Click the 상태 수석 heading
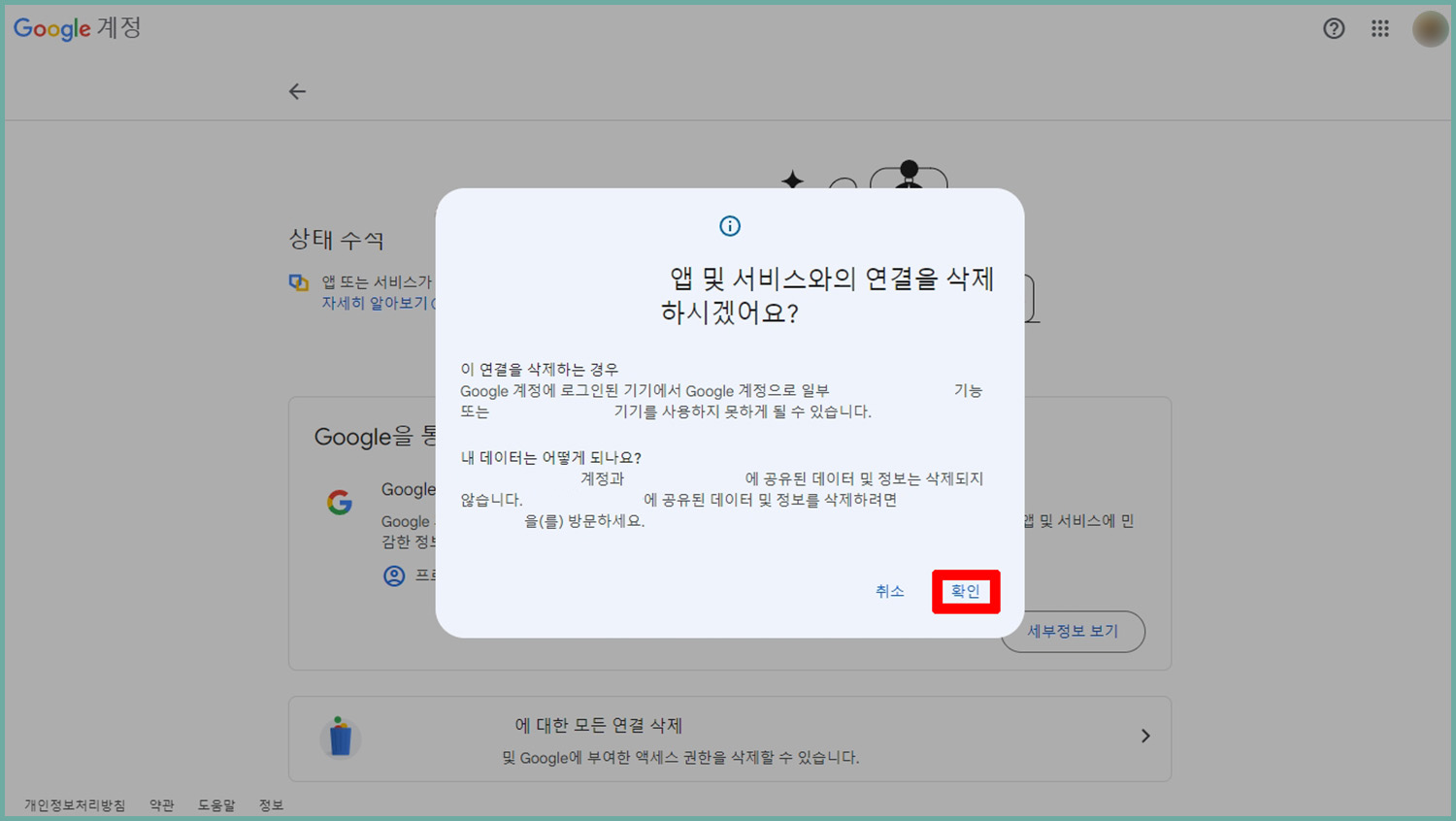 336,239
